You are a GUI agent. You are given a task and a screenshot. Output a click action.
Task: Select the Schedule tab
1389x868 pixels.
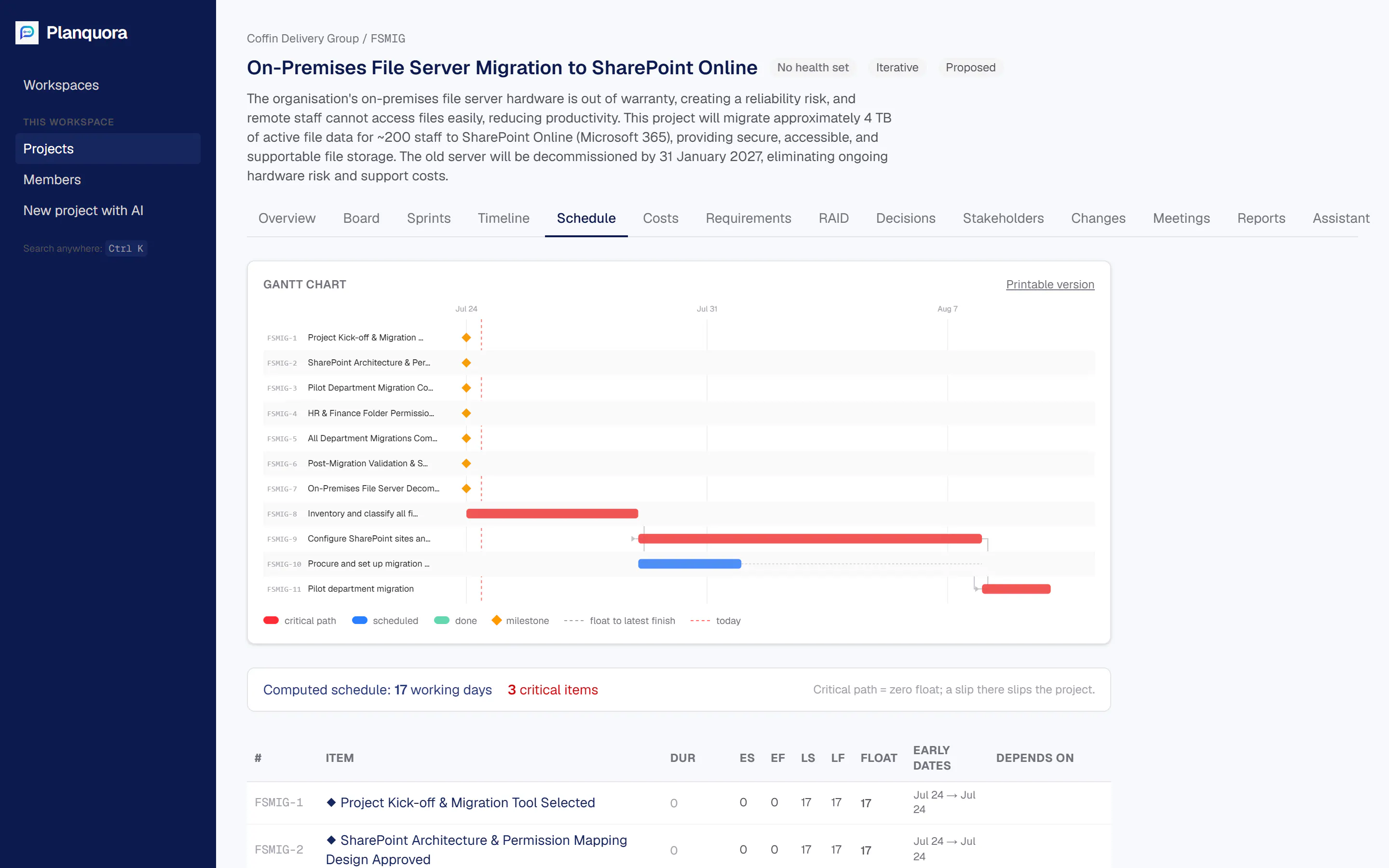586,218
